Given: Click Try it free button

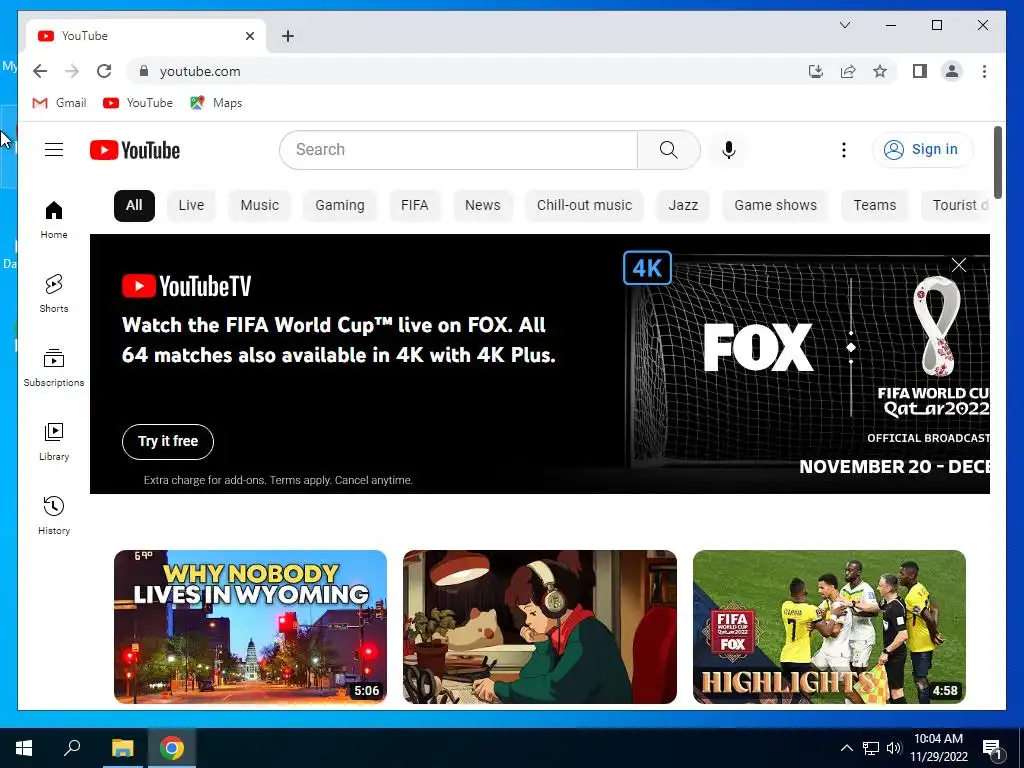Looking at the screenshot, I should coord(168,441).
